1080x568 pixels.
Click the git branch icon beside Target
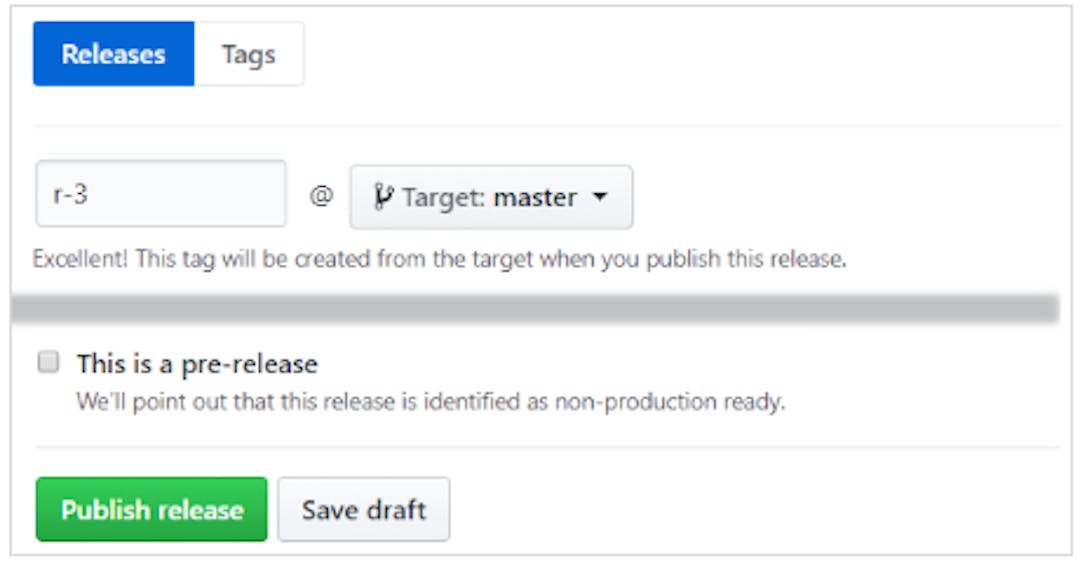[x=383, y=197]
